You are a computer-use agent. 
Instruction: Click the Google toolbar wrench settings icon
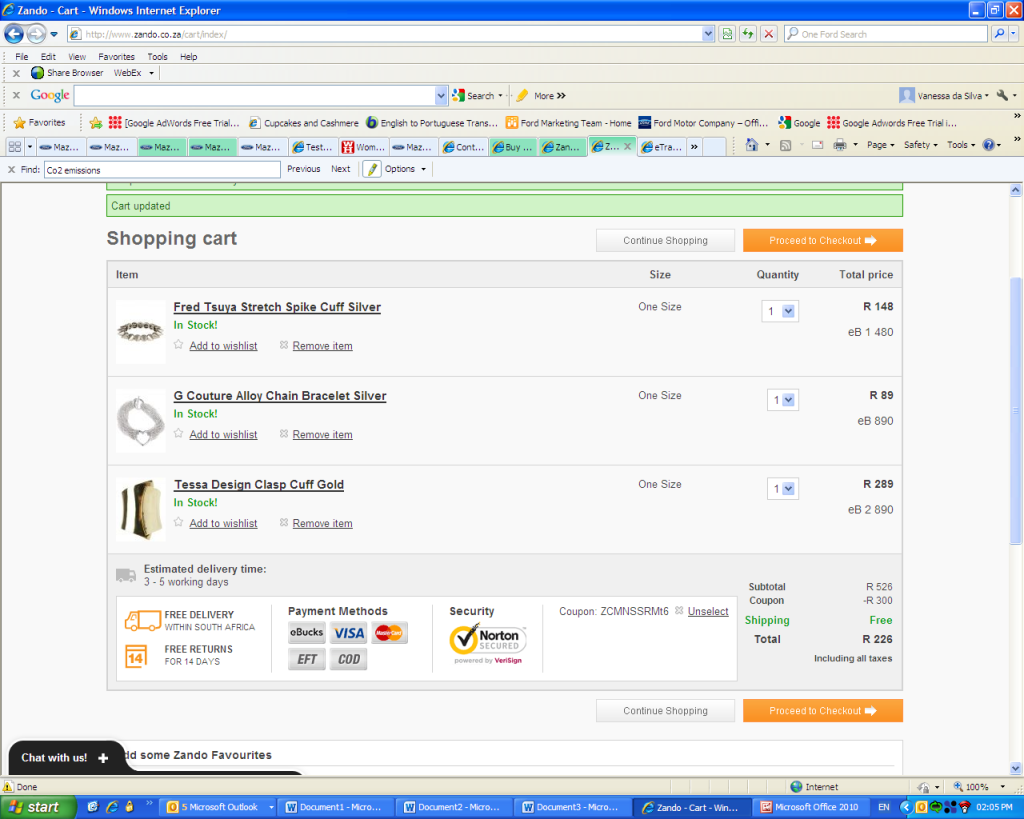1002,95
